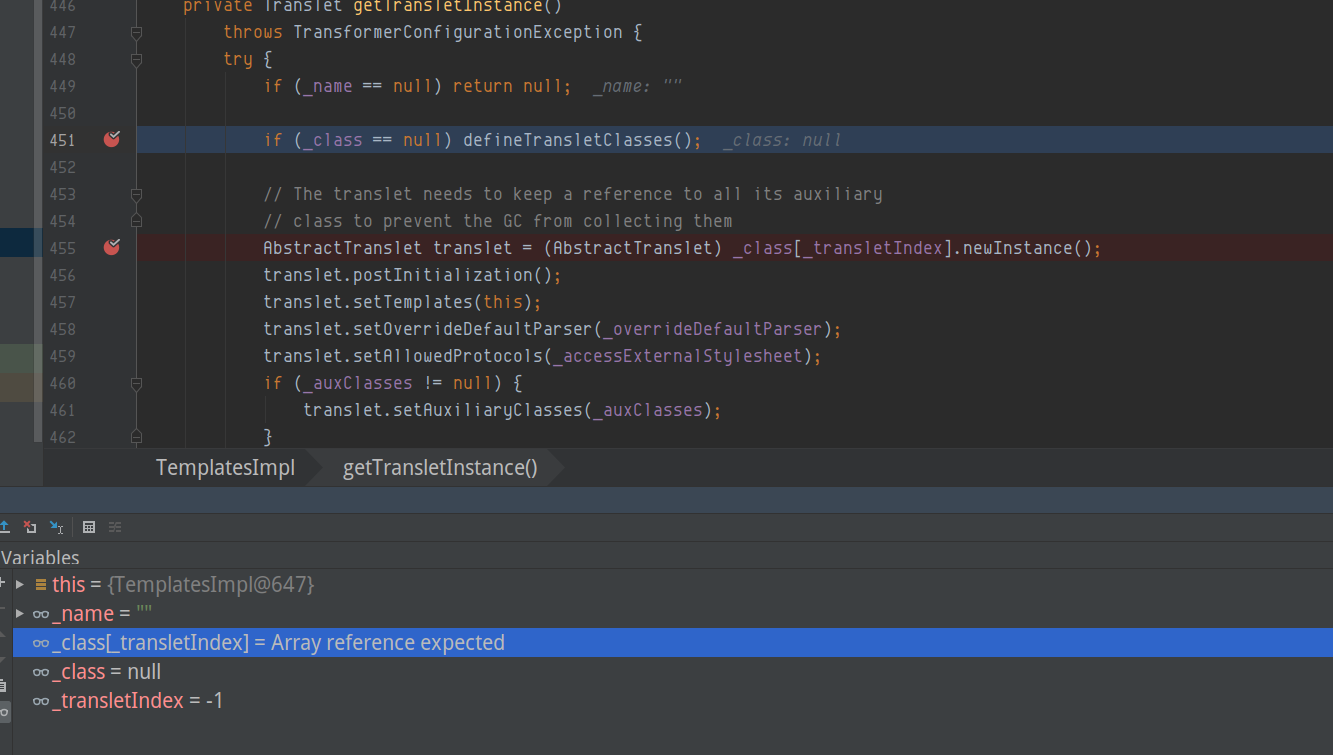Click the Drop Frame icon with red X
Image resolution: width=1333 pixels, height=755 pixels.
[x=30, y=527]
